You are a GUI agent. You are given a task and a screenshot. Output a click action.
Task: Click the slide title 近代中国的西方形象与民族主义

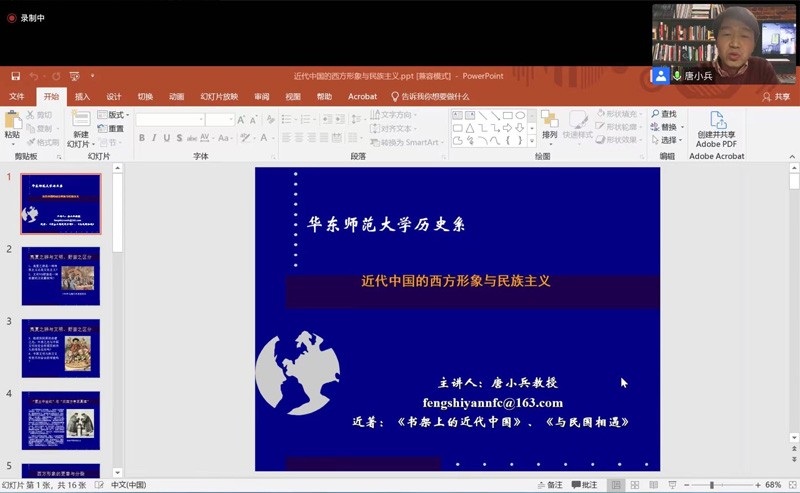(456, 281)
